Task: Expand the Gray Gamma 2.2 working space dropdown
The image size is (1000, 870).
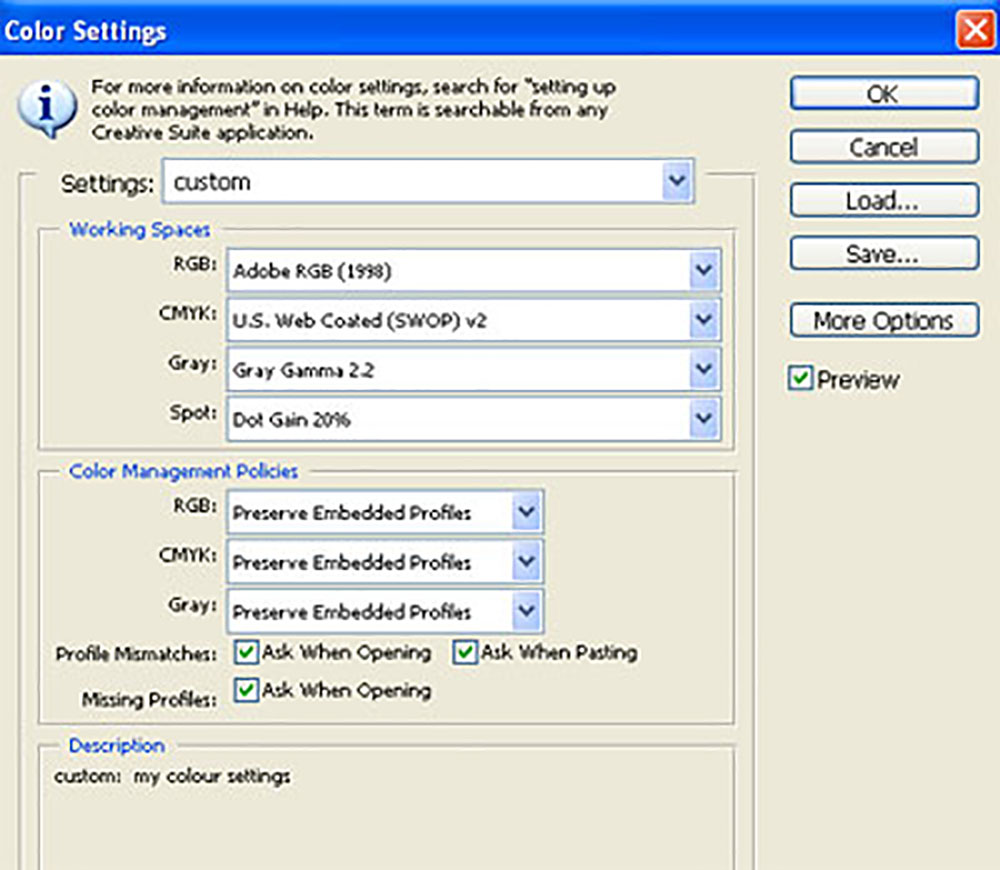Action: [474, 369]
